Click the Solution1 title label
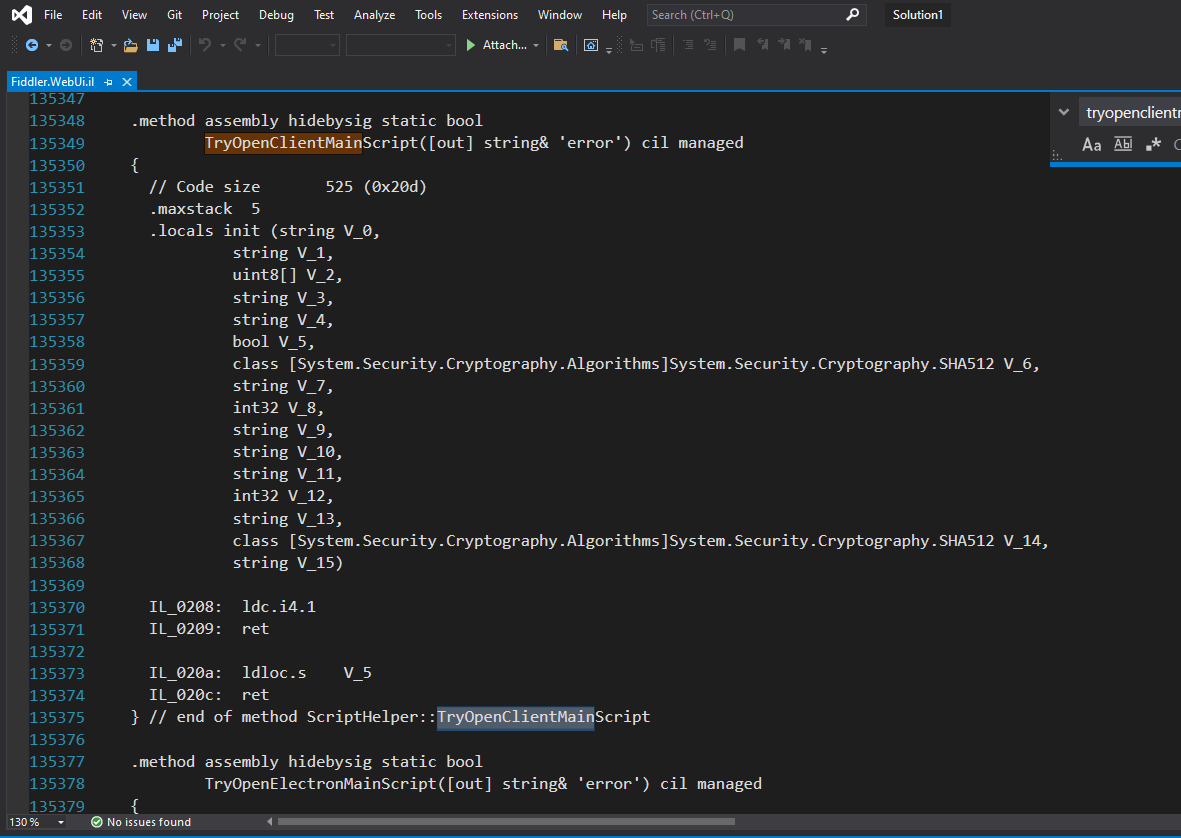This screenshot has height=838, width=1181. 917,14
